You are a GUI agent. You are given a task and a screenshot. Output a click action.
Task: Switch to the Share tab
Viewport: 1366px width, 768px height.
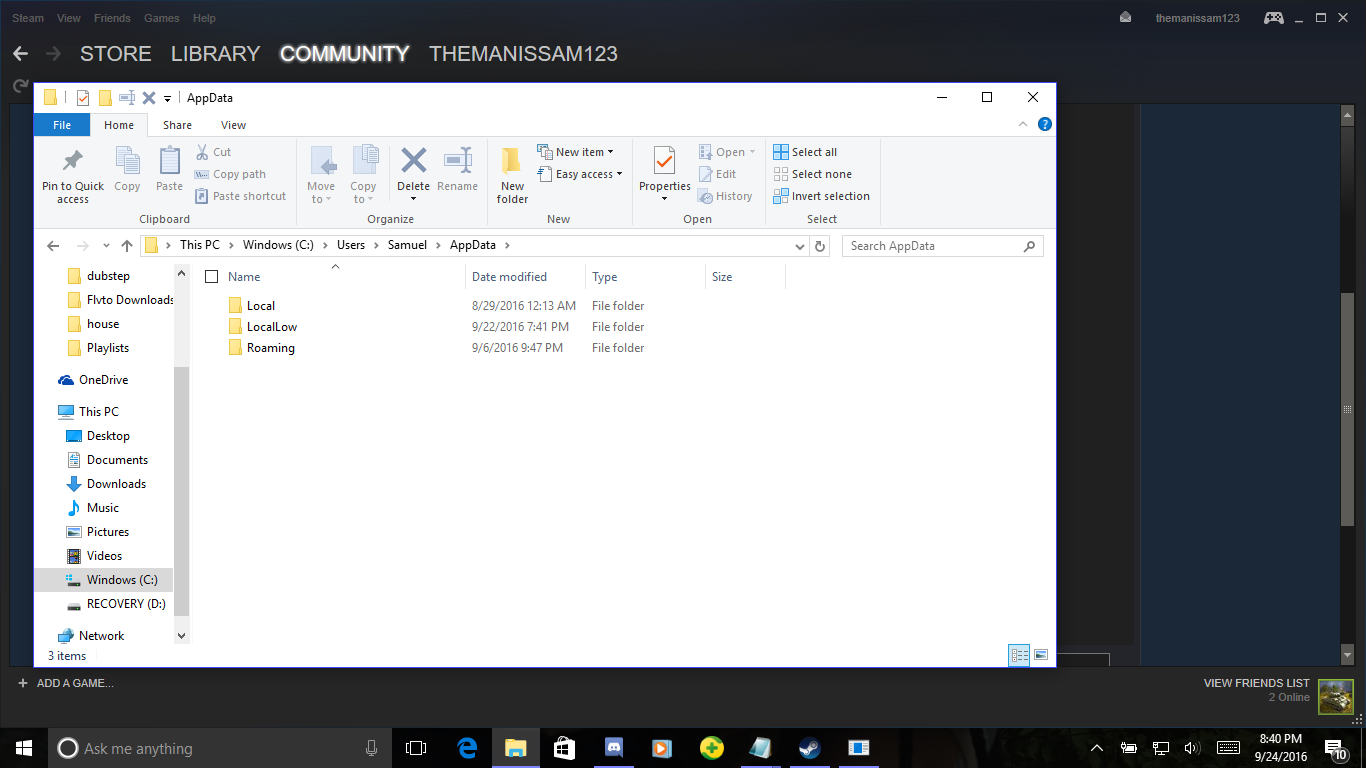pos(177,125)
